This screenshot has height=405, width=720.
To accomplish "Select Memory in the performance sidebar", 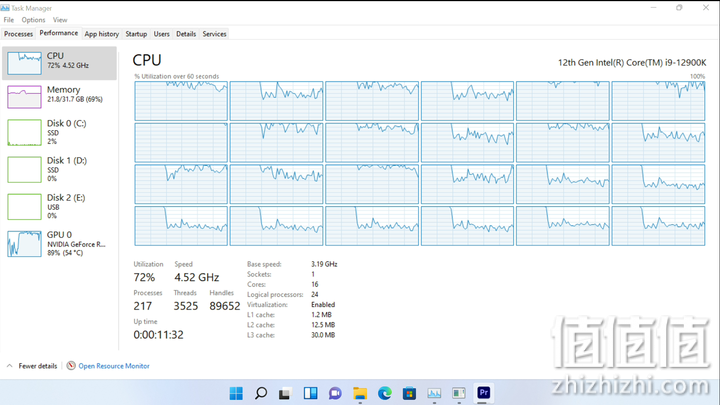I will tap(60, 96).
